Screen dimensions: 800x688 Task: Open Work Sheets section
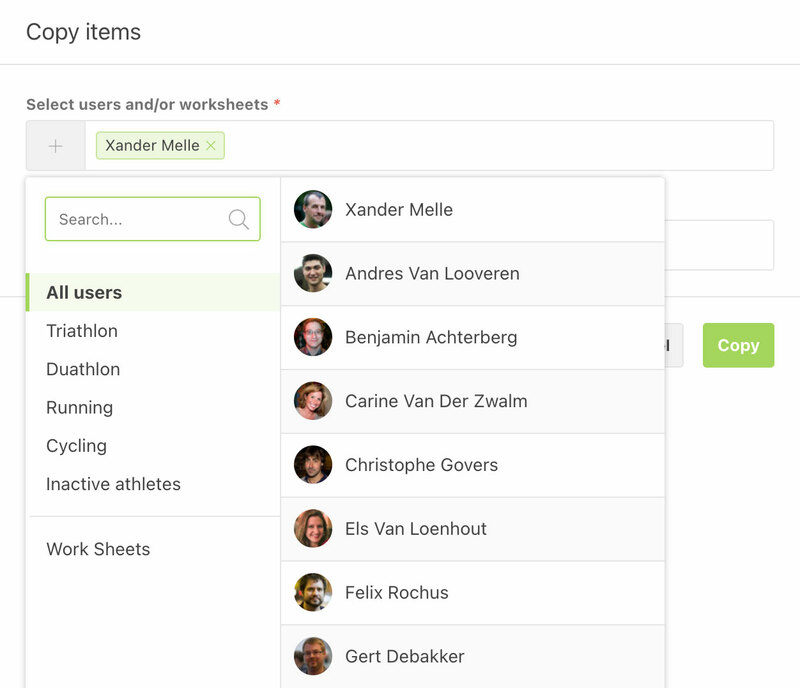(98, 549)
